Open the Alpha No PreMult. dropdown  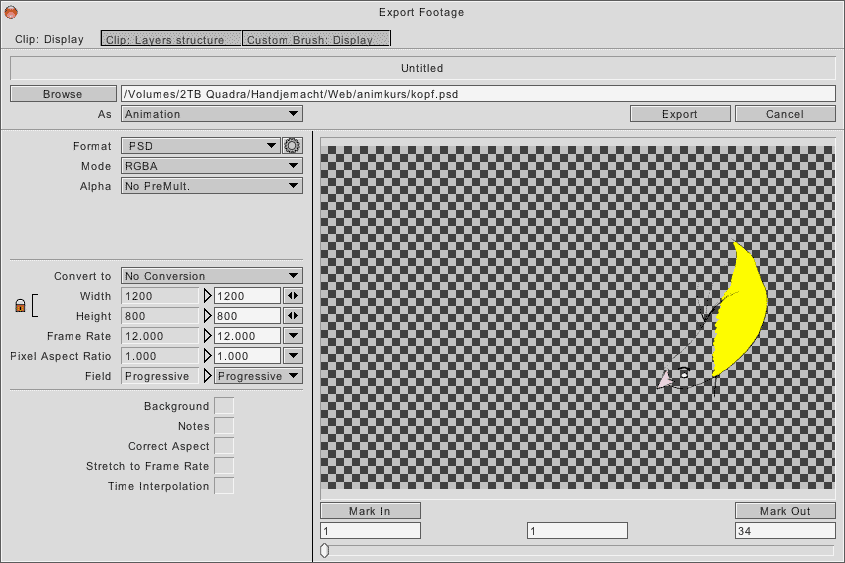point(212,186)
